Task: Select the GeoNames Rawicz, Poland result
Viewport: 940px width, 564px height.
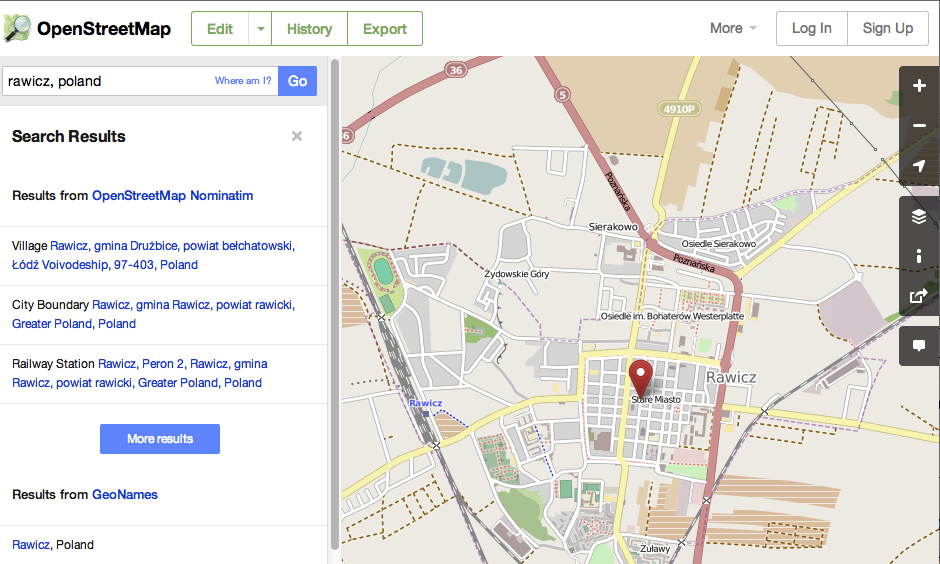Action: pyautogui.click(x=53, y=544)
